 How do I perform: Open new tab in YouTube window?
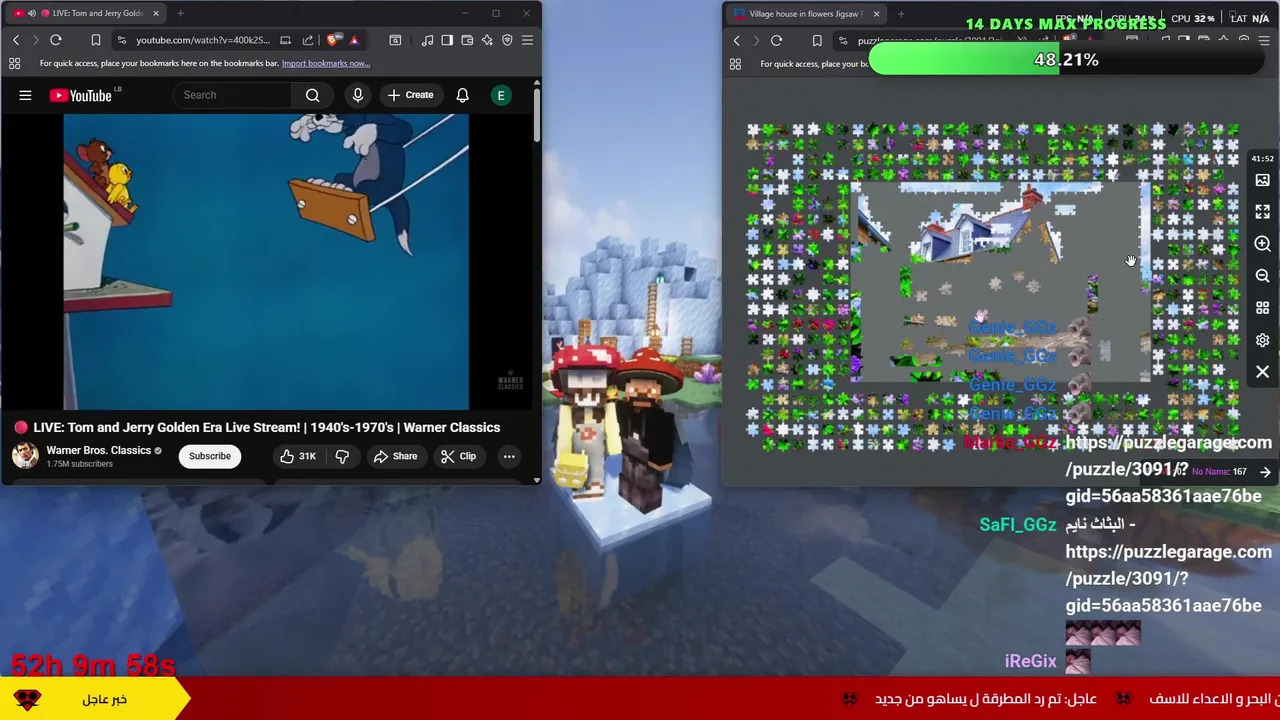180,13
